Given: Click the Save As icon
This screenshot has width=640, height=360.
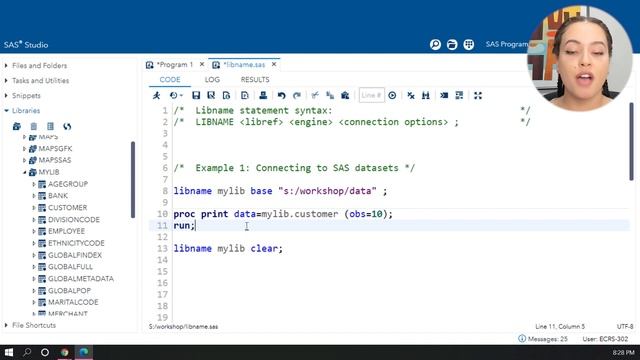Looking at the screenshot, I should 211,96.
